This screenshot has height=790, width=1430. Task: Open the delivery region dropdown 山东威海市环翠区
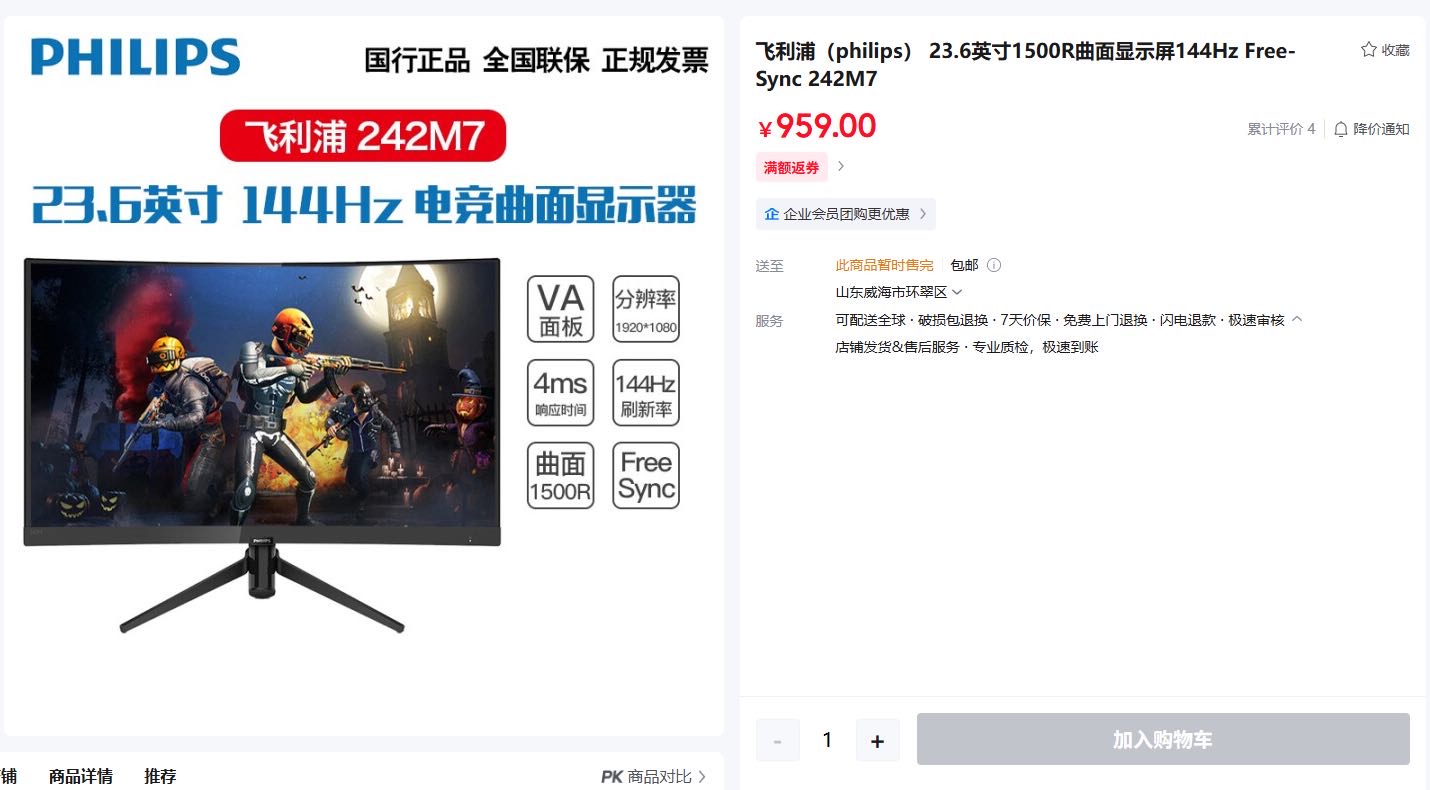tap(898, 292)
